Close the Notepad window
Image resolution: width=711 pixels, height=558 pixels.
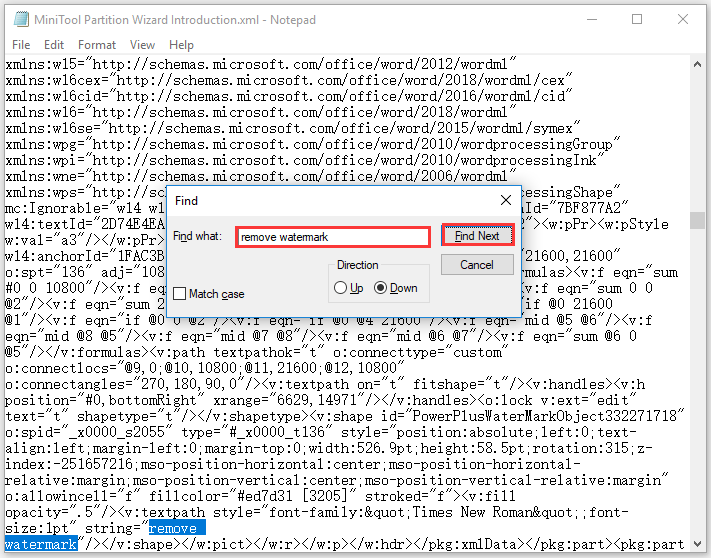pos(684,19)
